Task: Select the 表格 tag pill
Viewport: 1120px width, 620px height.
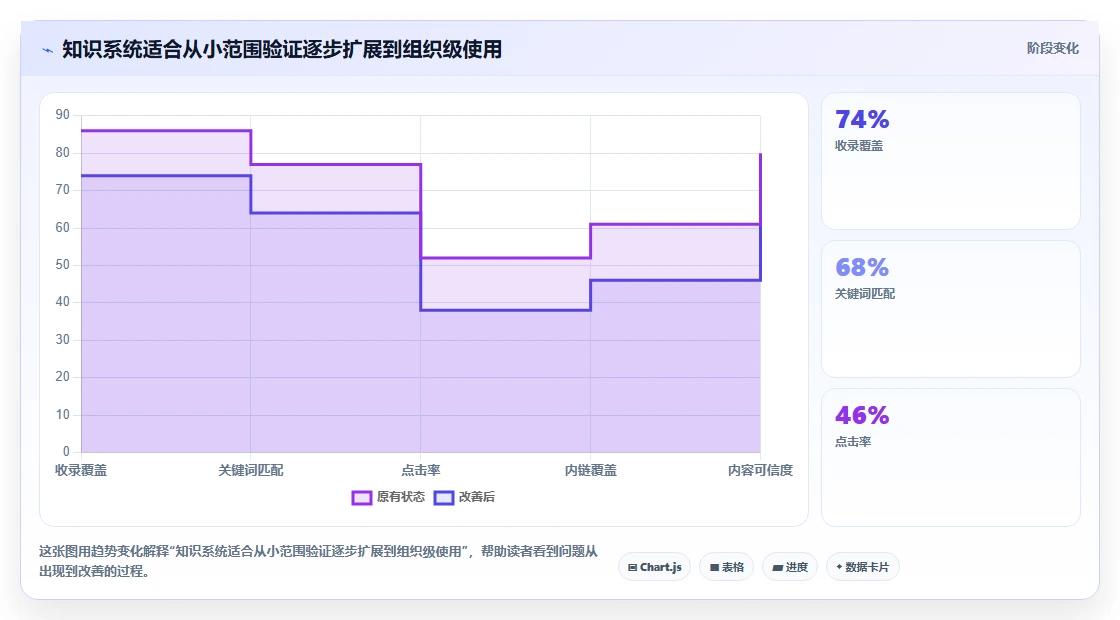Action: (x=726, y=567)
